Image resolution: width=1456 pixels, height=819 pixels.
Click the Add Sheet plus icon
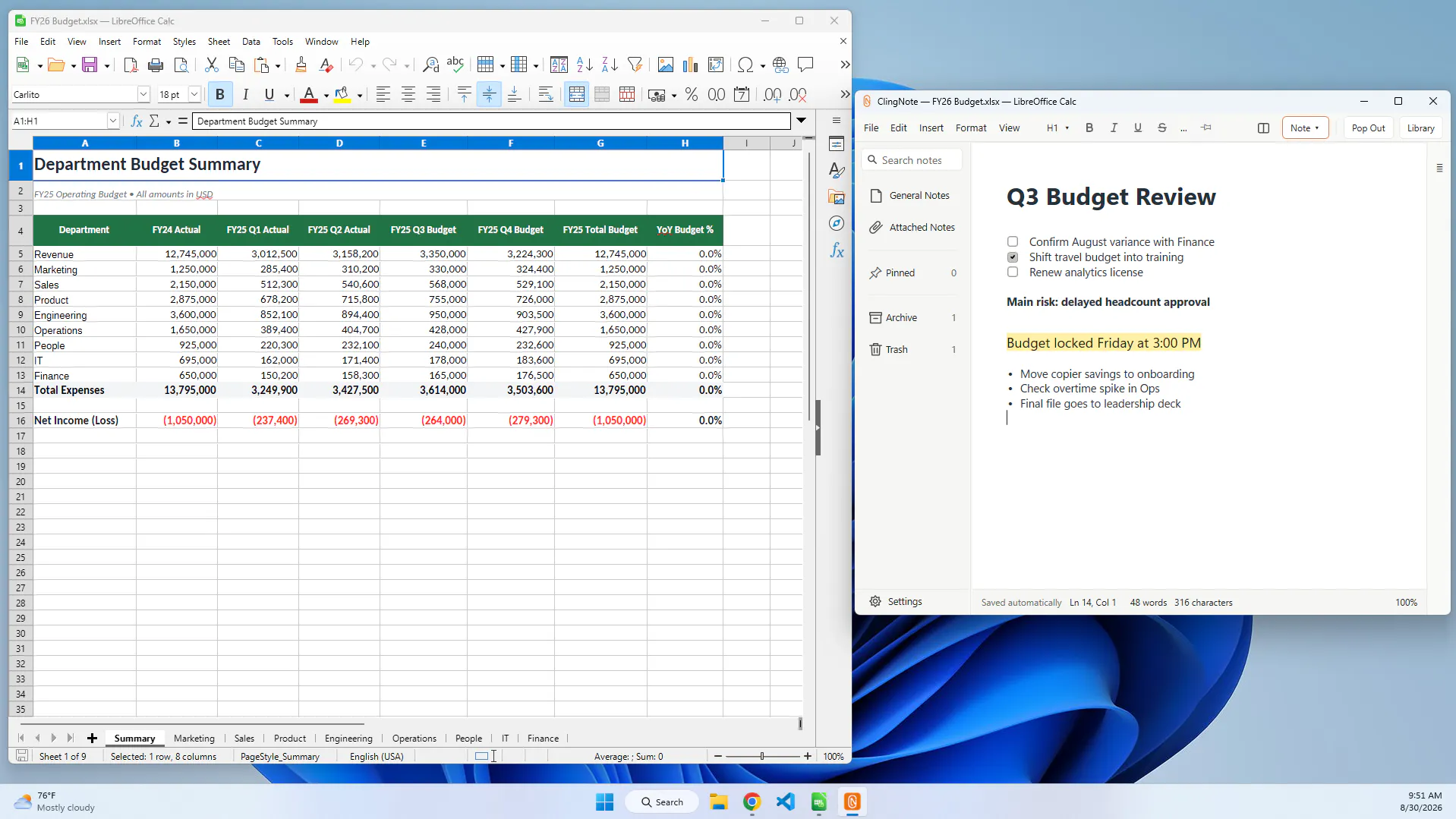92,738
